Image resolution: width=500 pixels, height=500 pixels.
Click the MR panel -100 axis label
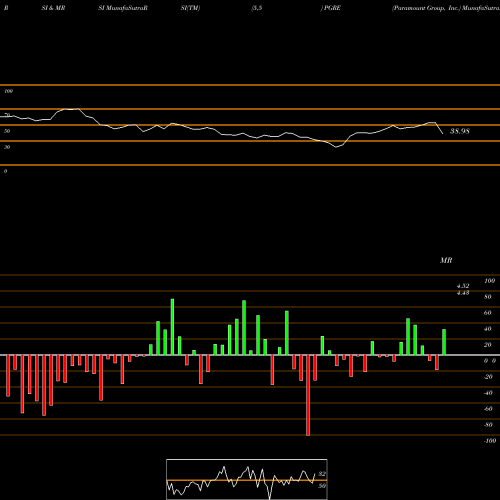pos(490,441)
